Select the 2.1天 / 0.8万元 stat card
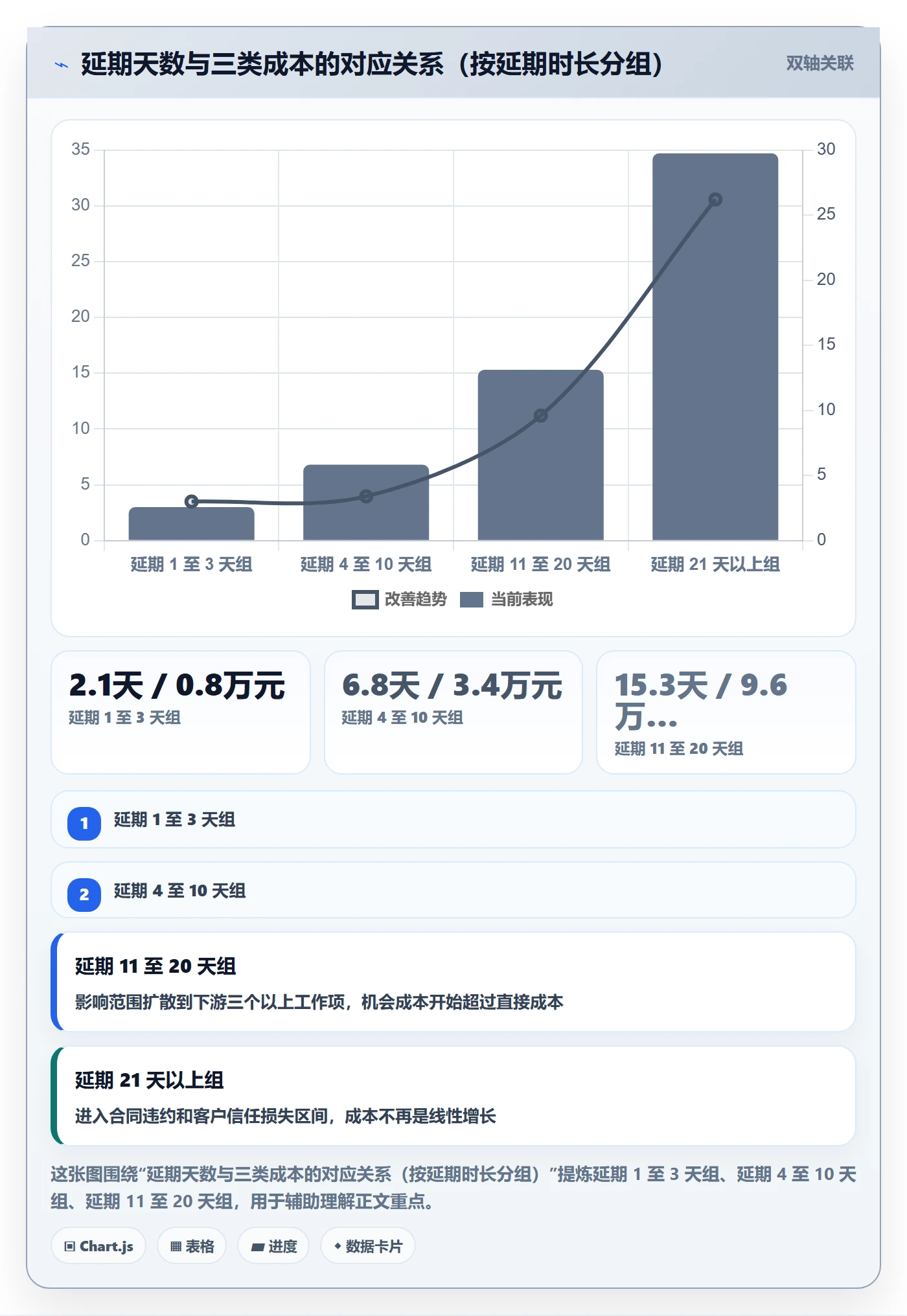907x1316 pixels. click(181, 712)
